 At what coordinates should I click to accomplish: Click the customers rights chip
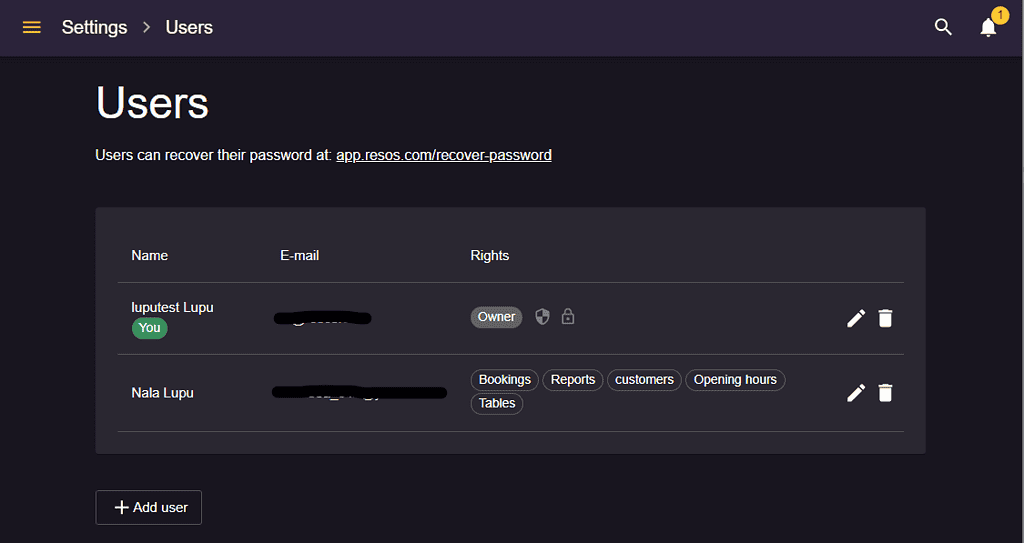click(x=645, y=380)
